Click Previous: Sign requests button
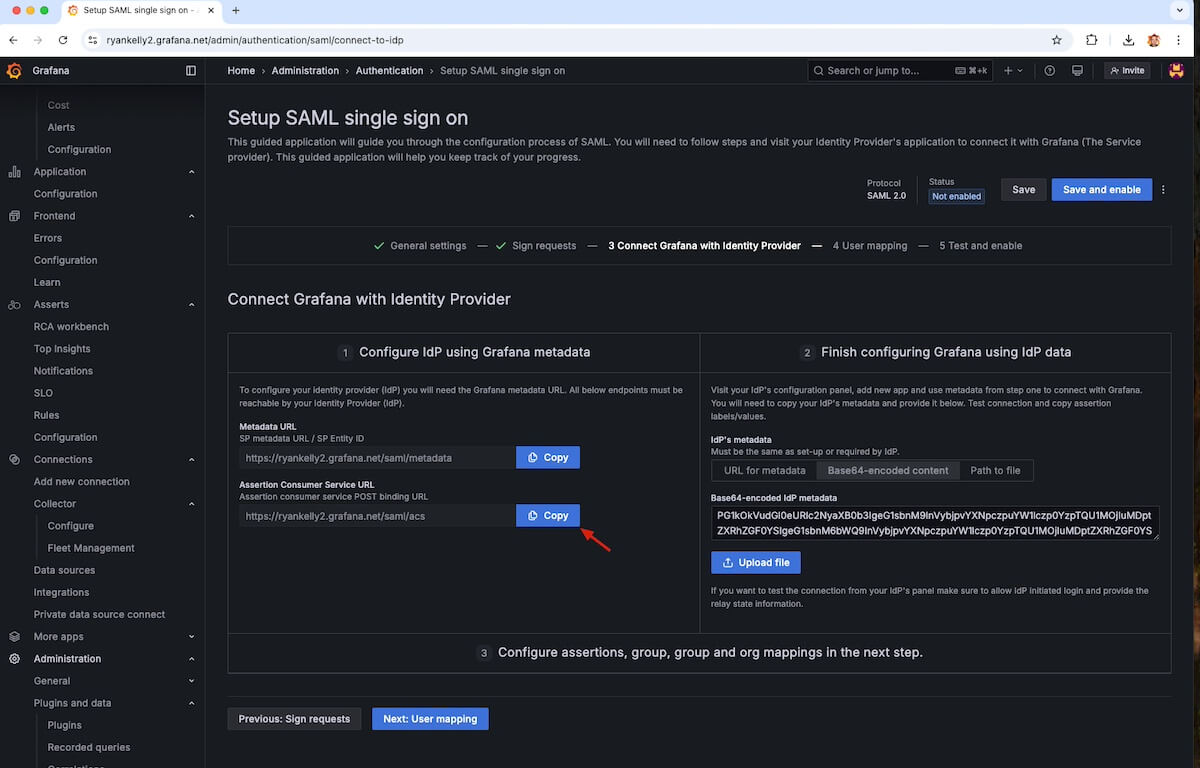The width and height of the screenshot is (1200, 768). 294,718
